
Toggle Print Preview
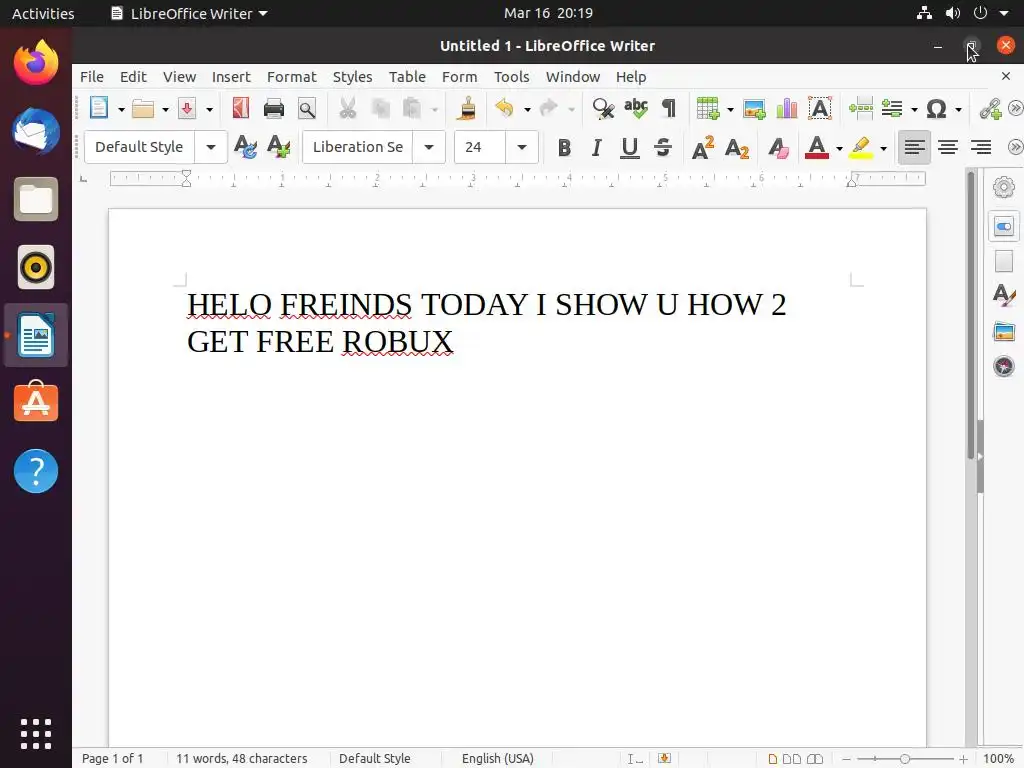(307, 108)
